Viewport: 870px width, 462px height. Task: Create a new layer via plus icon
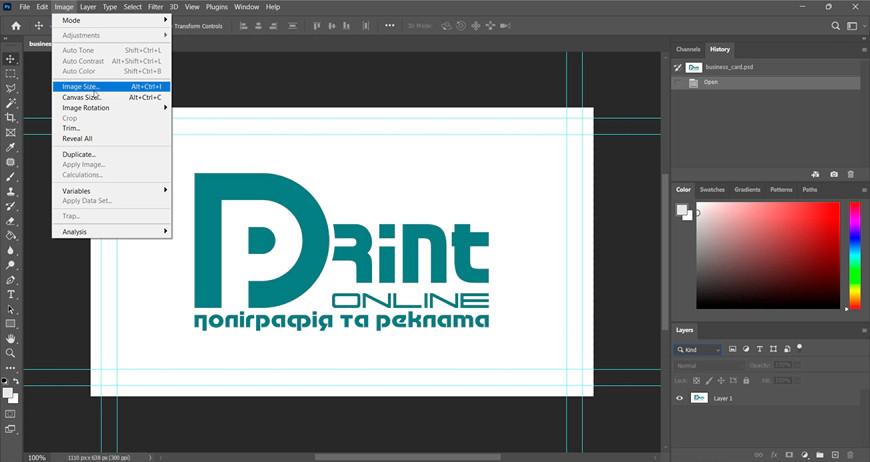click(x=835, y=455)
